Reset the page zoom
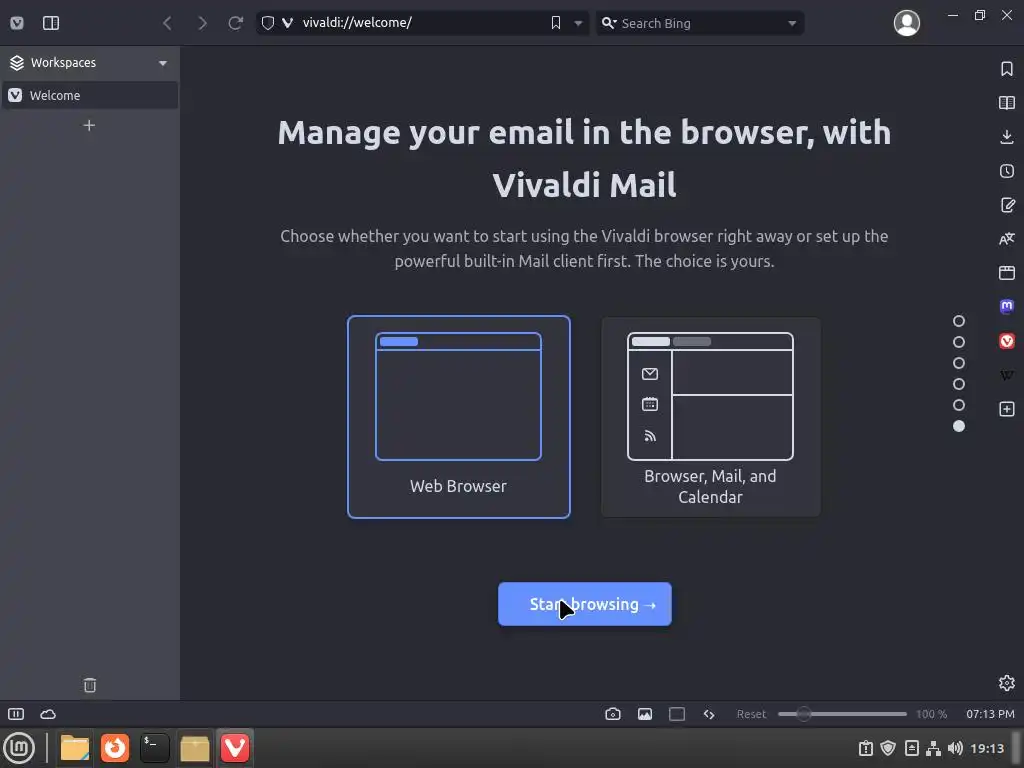 pos(751,714)
